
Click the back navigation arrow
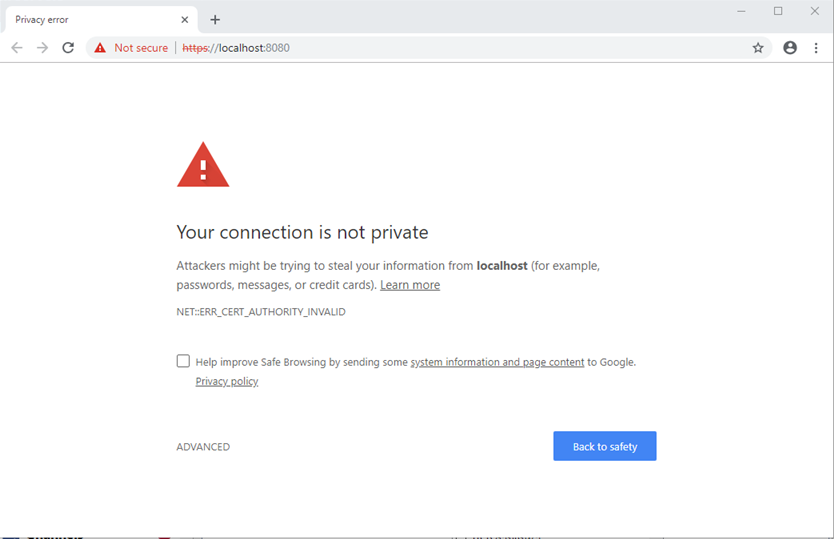[17, 48]
